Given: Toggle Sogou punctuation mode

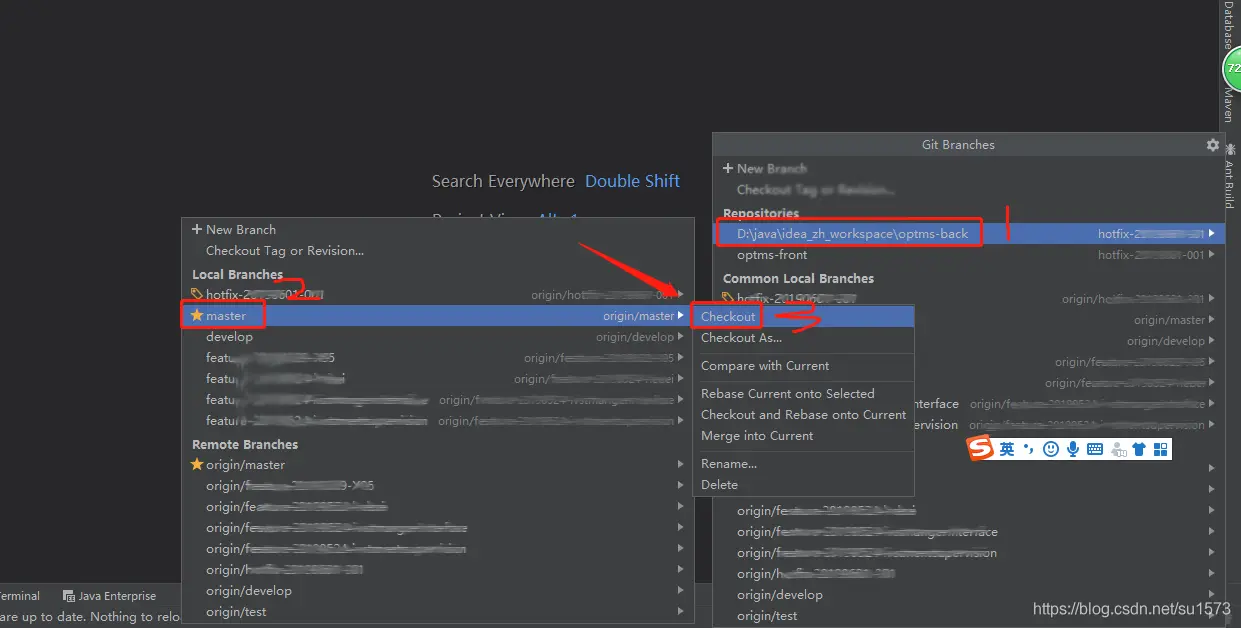Looking at the screenshot, I should point(1028,450).
